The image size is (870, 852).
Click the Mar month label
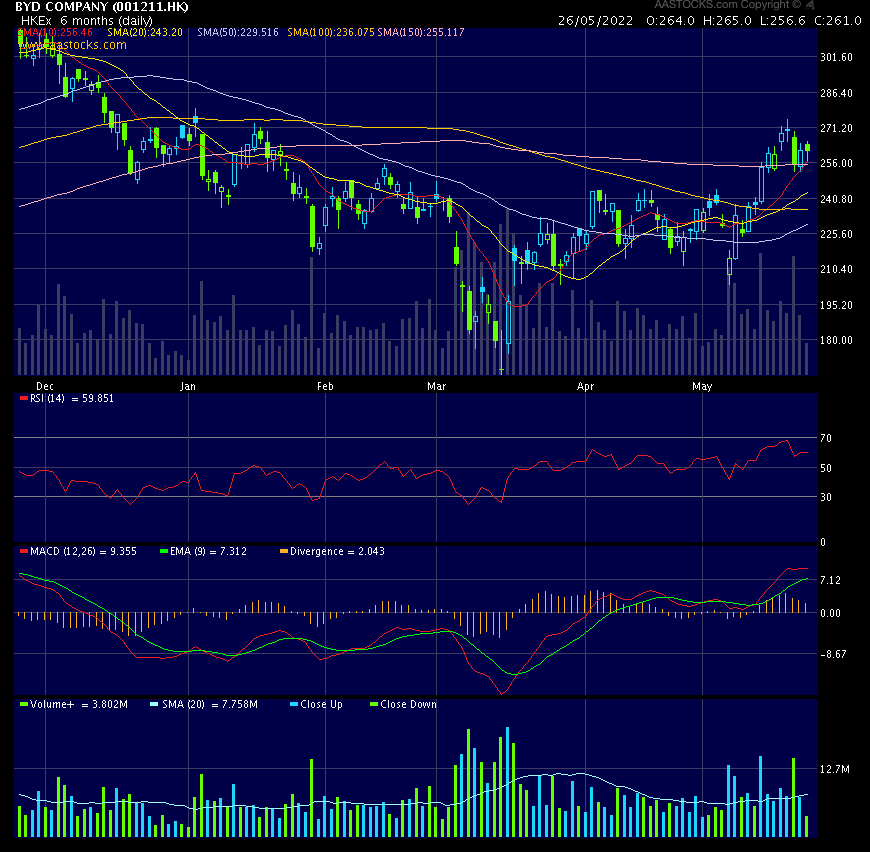pyautogui.click(x=437, y=386)
